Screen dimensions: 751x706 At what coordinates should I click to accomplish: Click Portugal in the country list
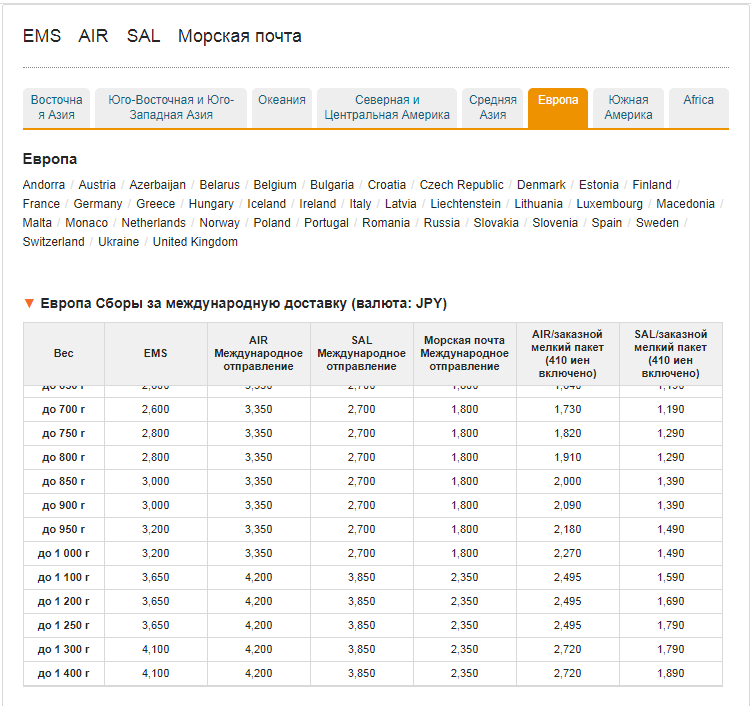pyautogui.click(x=326, y=223)
